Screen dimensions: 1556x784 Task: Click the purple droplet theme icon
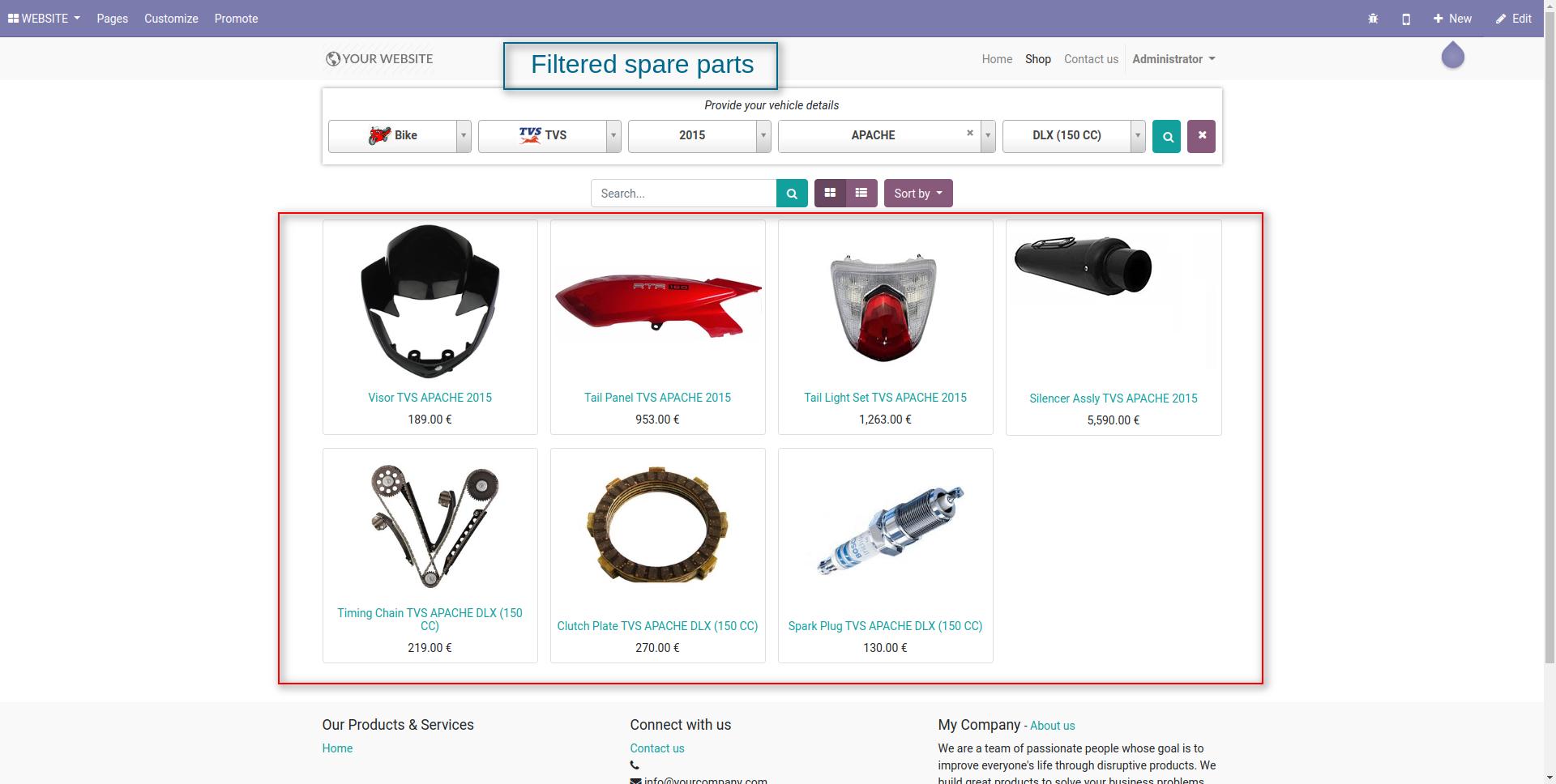tap(1453, 55)
